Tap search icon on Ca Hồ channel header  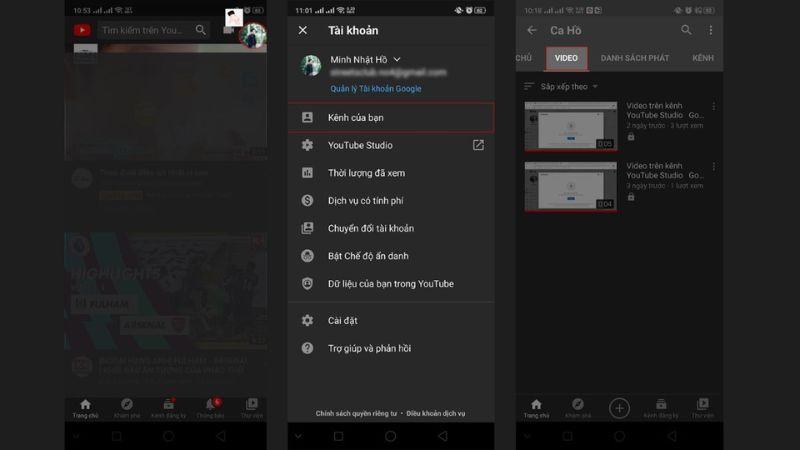click(686, 30)
